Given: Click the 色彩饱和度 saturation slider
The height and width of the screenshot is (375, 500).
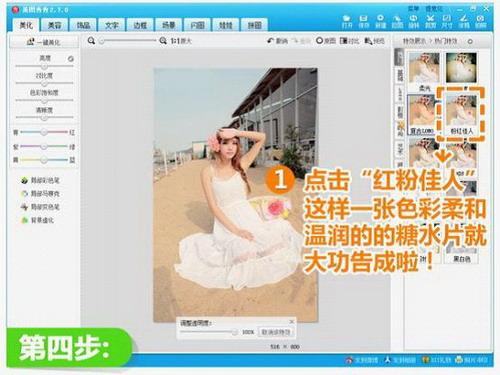Looking at the screenshot, I should pos(44,100).
